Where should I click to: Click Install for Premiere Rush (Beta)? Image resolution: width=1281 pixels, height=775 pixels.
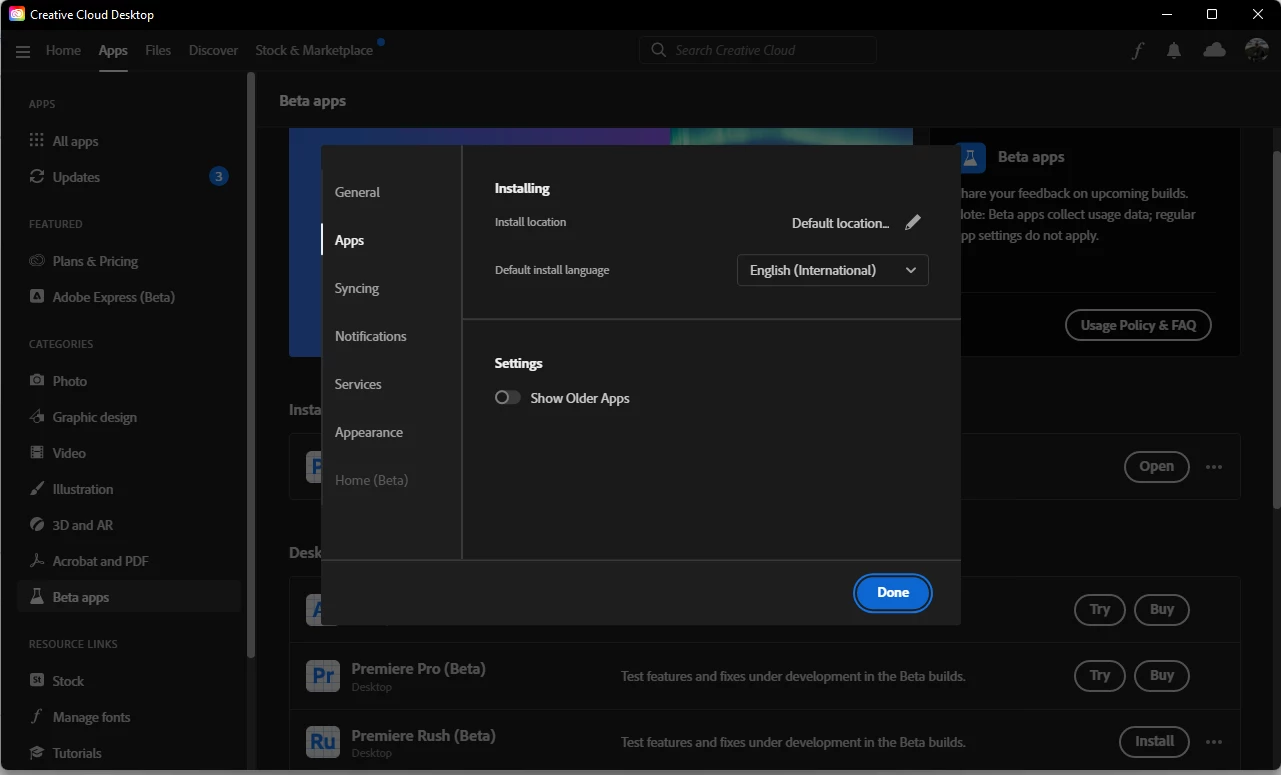click(x=1154, y=741)
